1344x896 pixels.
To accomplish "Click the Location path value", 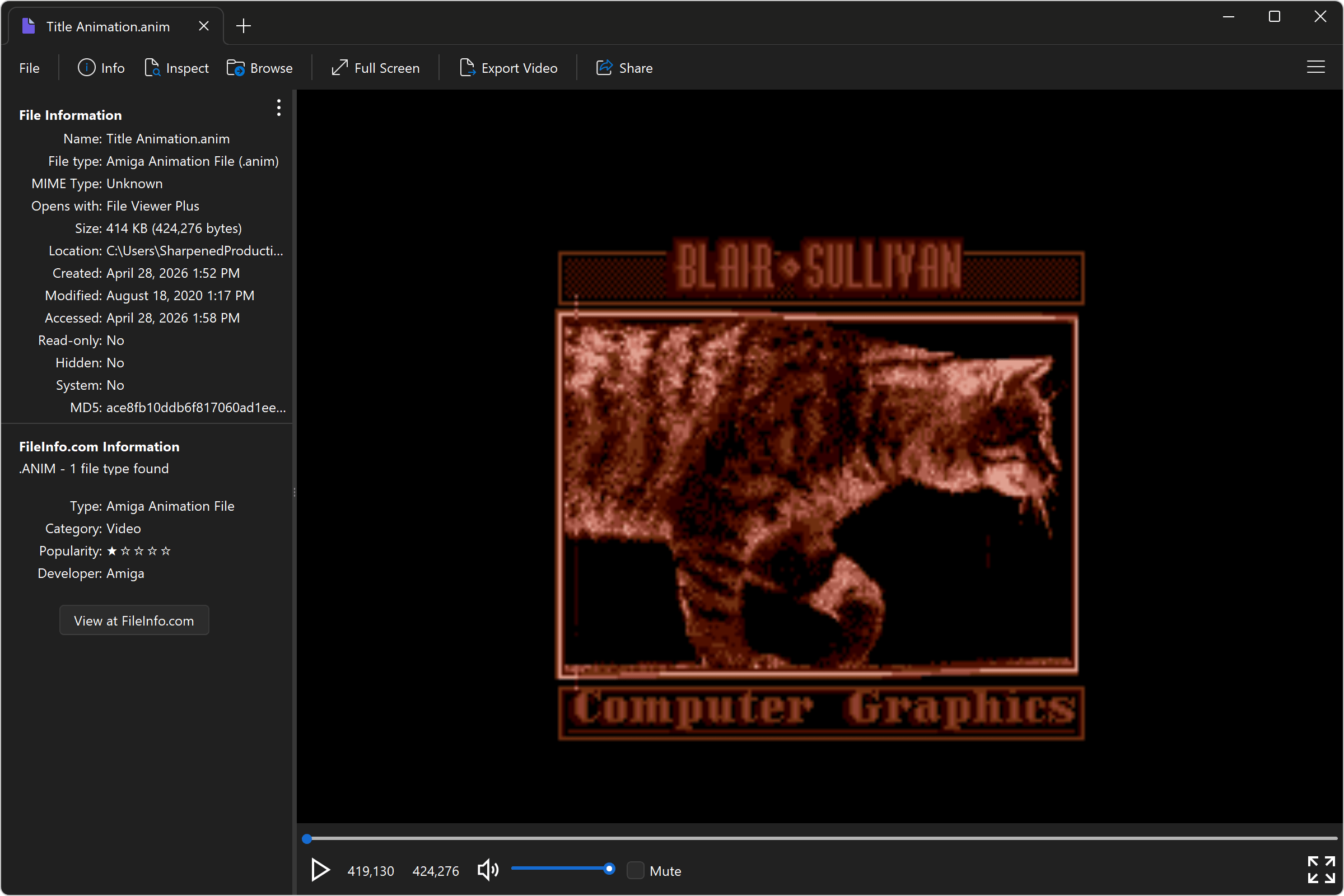I will pyautogui.click(x=194, y=251).
